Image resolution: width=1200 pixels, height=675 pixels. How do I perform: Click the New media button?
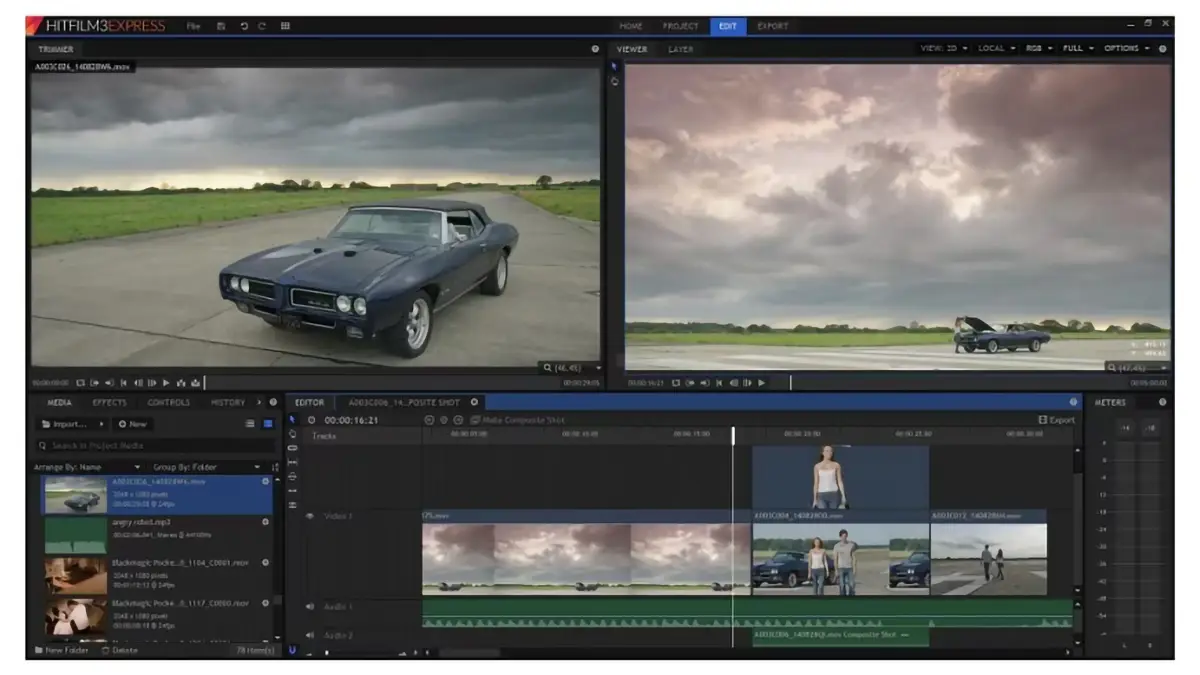(x=132, y=424)
